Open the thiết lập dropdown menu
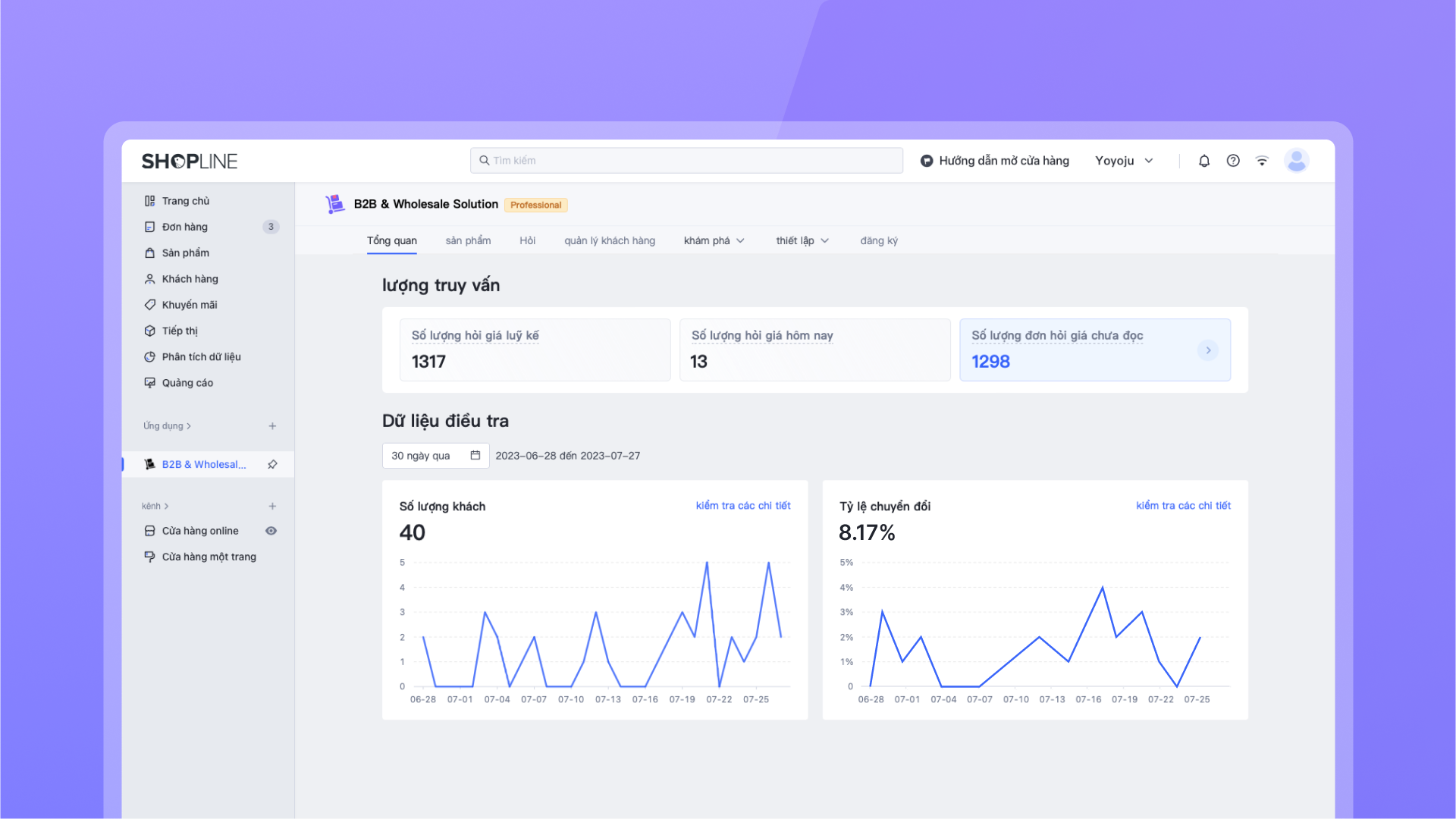1456x819 pixels. (x=802, y=240)
